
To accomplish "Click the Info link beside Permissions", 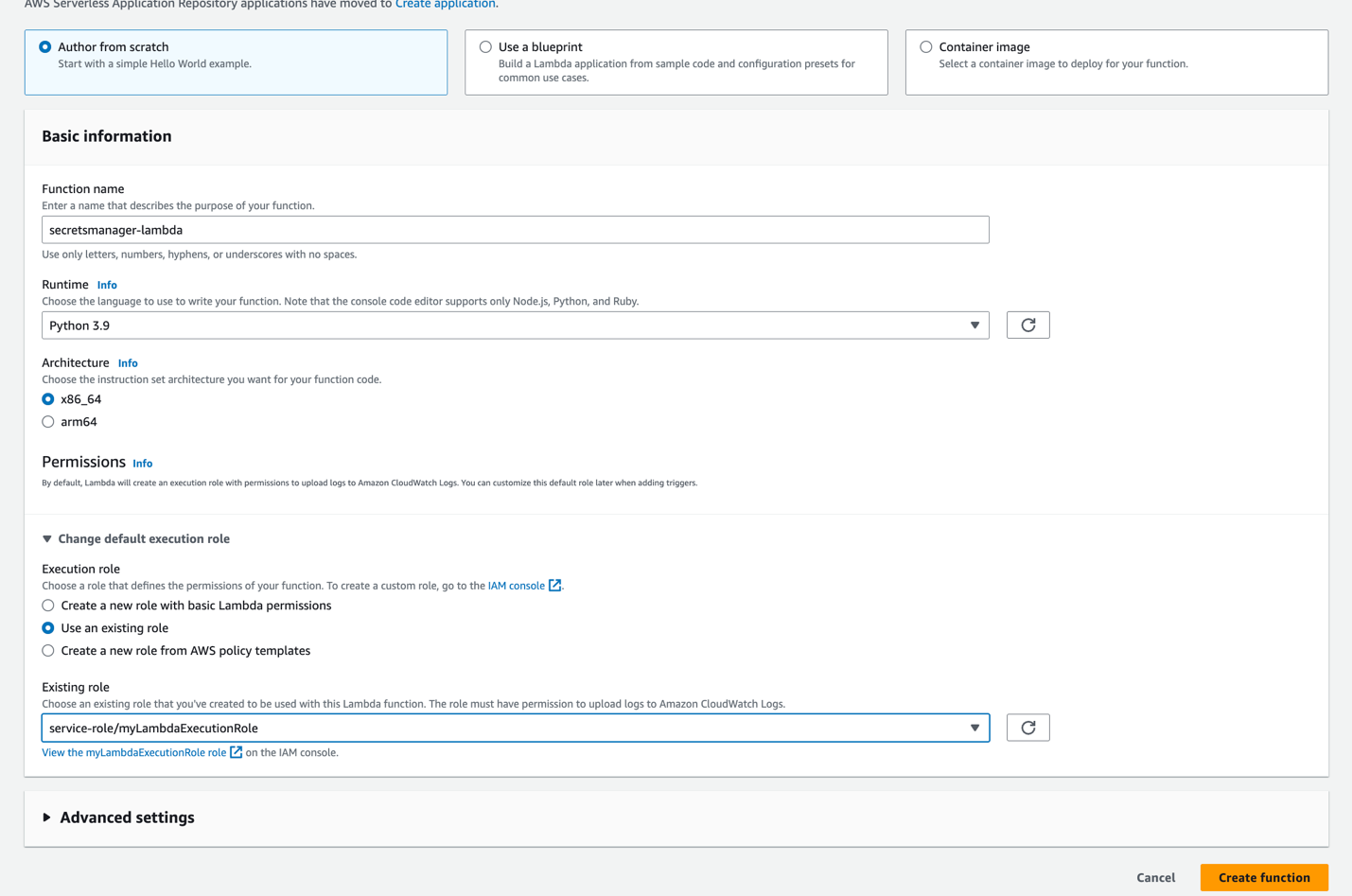I will [142, 464].
